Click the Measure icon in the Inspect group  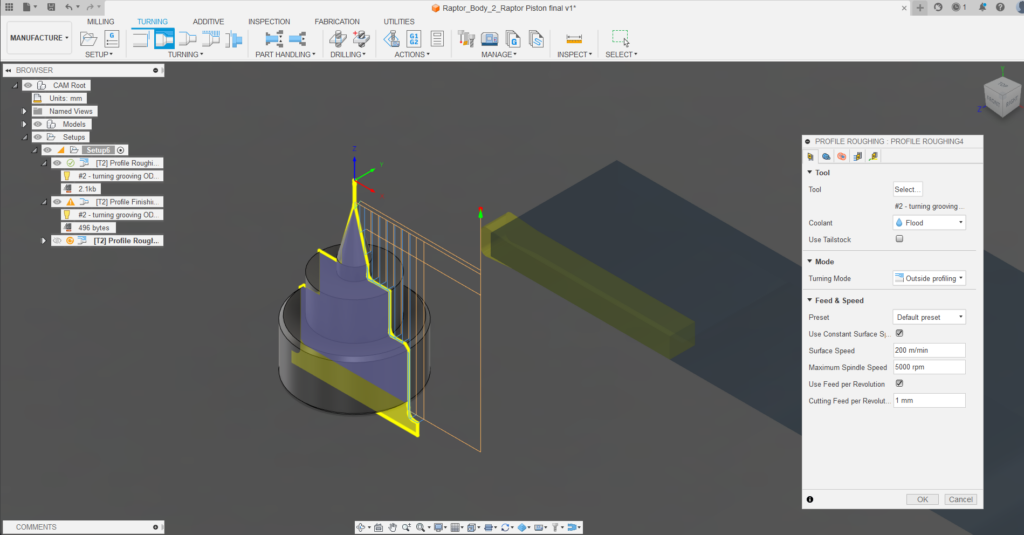click(x=574, y=39)
